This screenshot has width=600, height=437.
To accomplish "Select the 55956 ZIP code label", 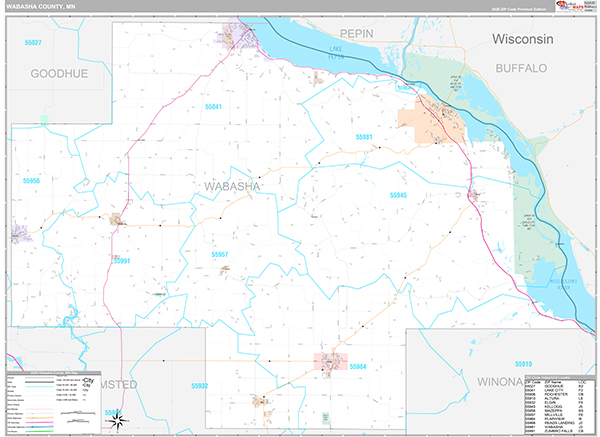I will coord(31,181).
